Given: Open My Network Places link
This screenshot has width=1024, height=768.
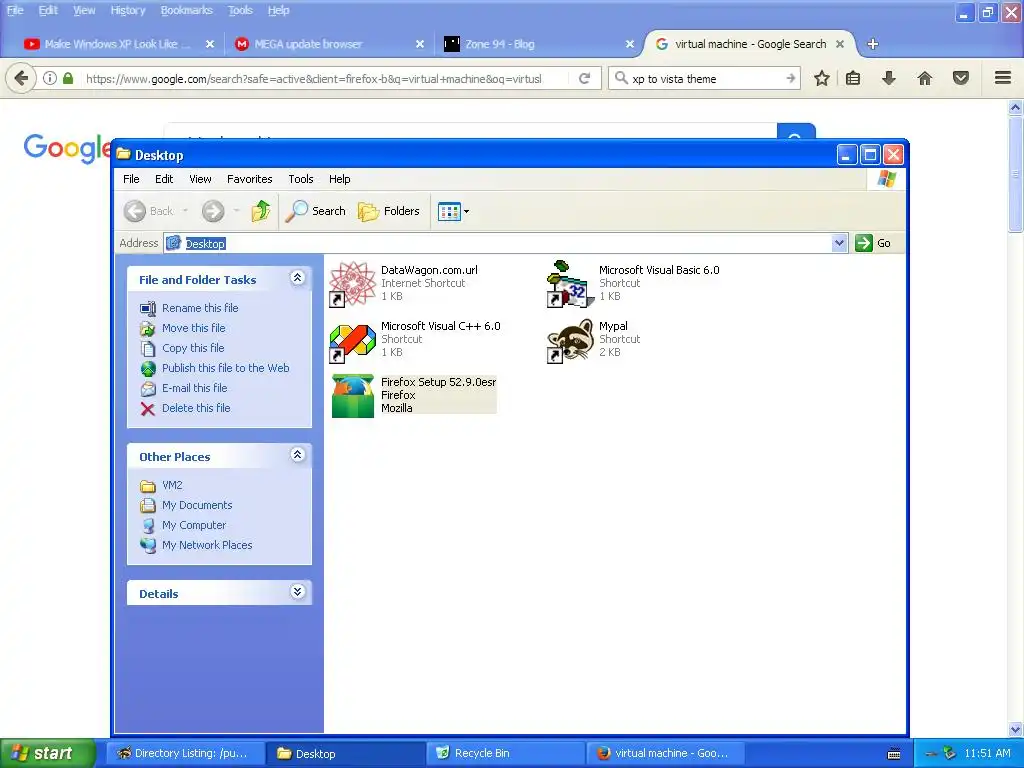Looking at the screenshot, I should click(206, 545).
